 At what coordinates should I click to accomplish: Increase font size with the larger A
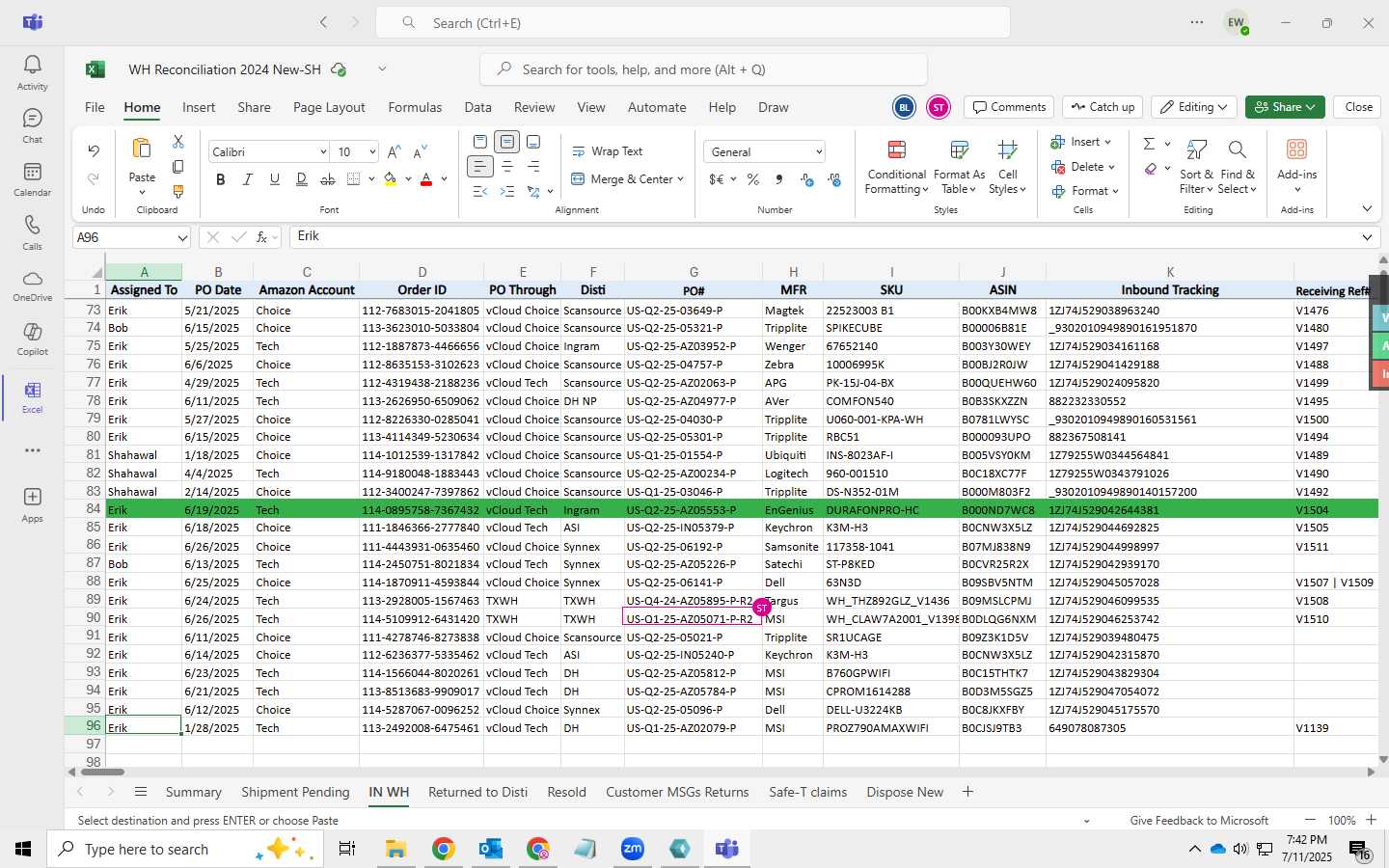pyautogui.click(x=394, y=152)
